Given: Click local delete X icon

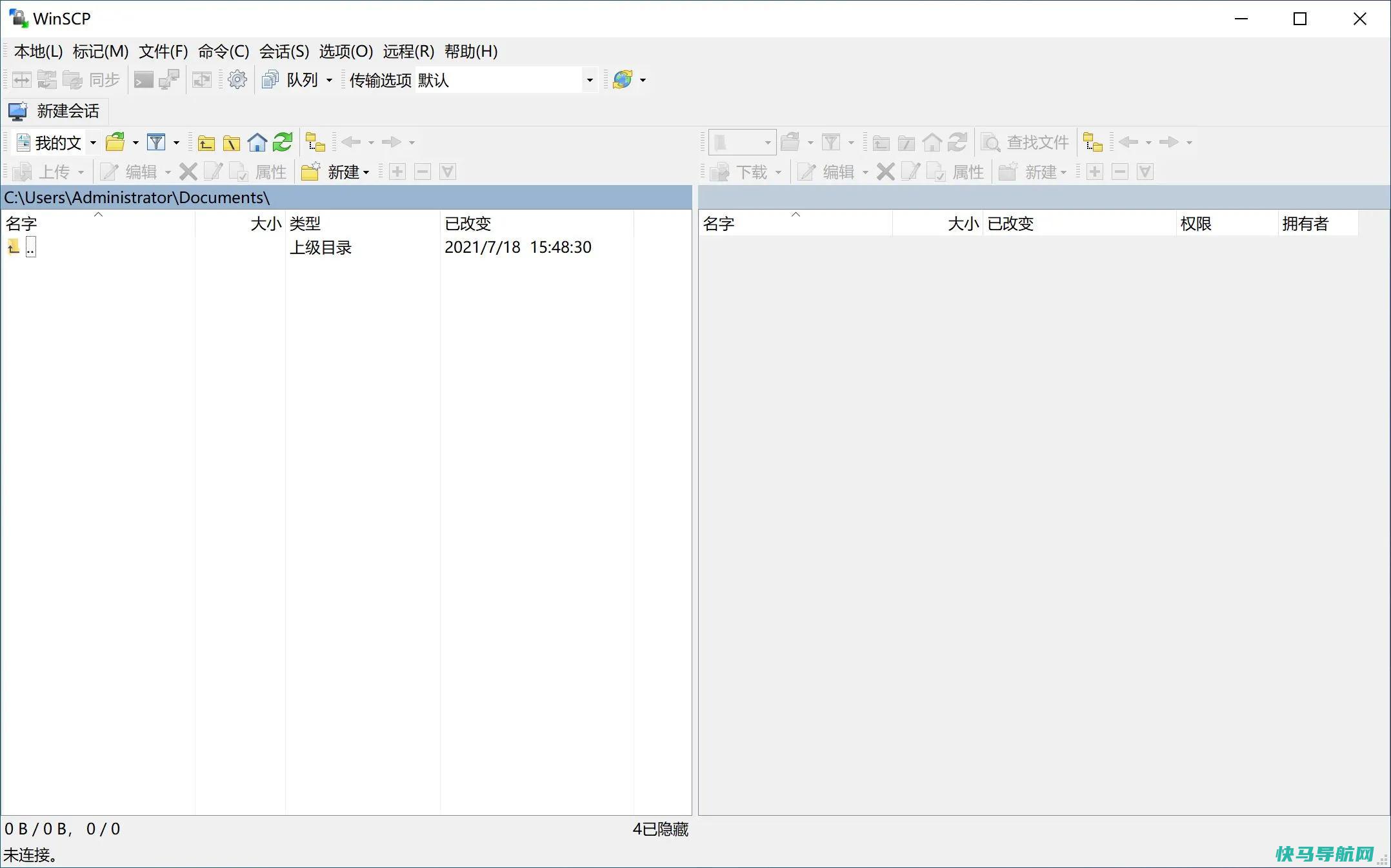Looking at the screenshot, I should [x=188, y=172].
